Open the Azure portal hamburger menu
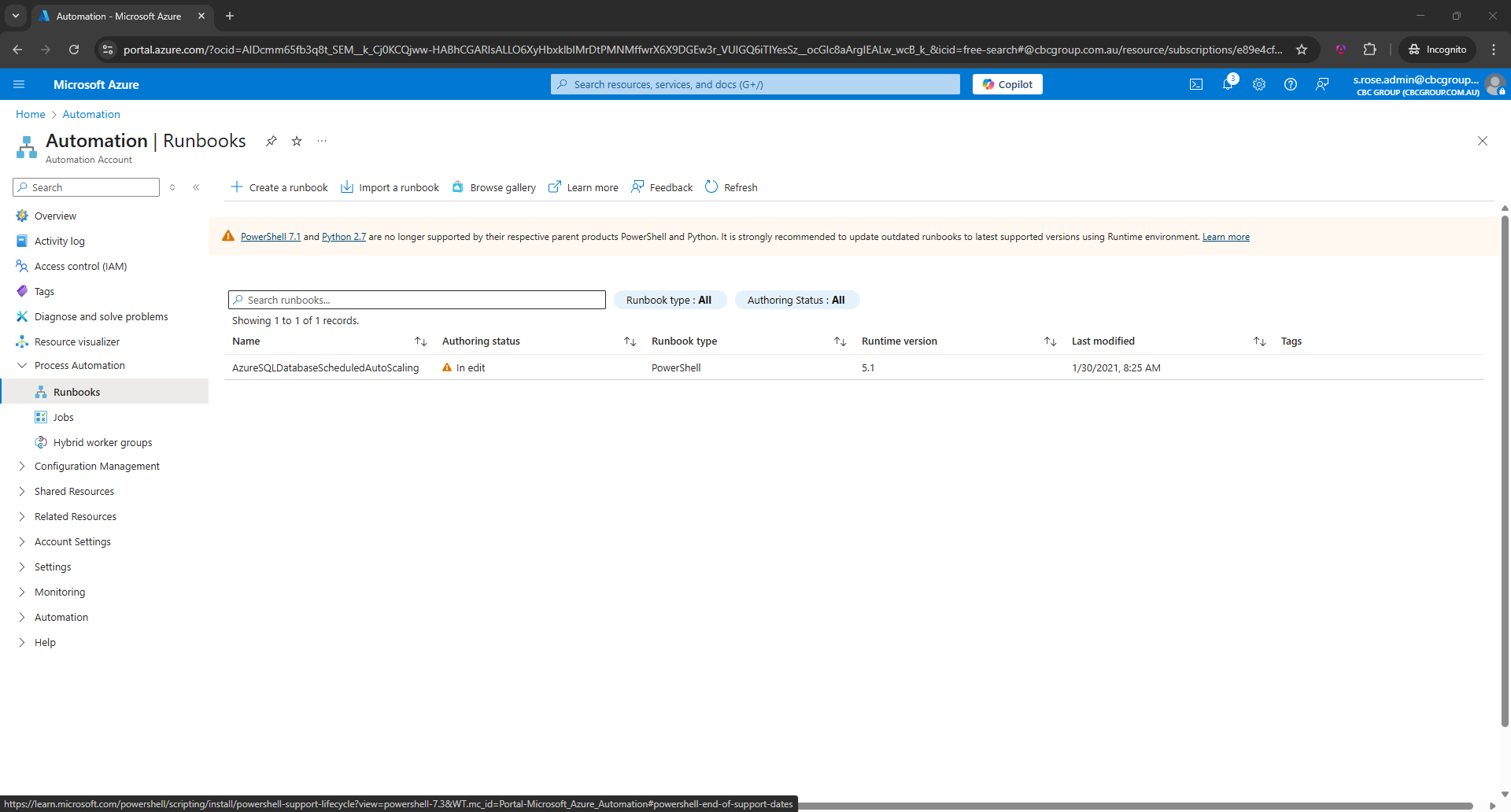This screenshot has height=812, width=1511. point(19,84)
